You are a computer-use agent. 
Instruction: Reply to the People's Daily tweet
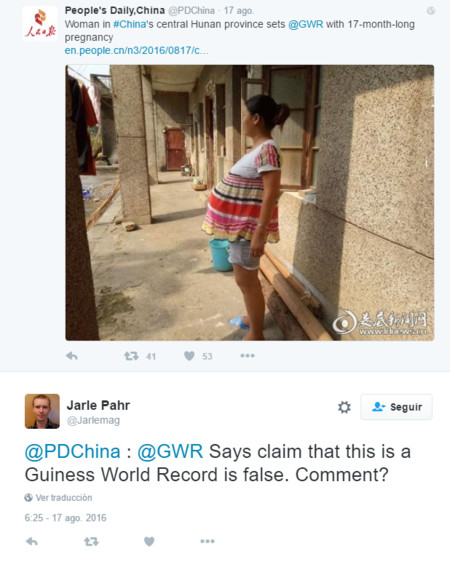click(72, 356)
